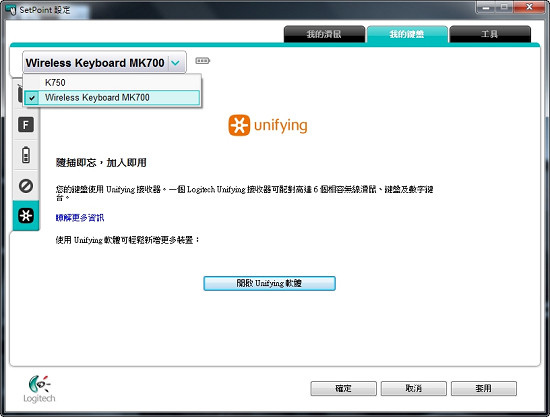Confirm with the 確定 button
Screen dimensions: 550x417
click(343, 389)
